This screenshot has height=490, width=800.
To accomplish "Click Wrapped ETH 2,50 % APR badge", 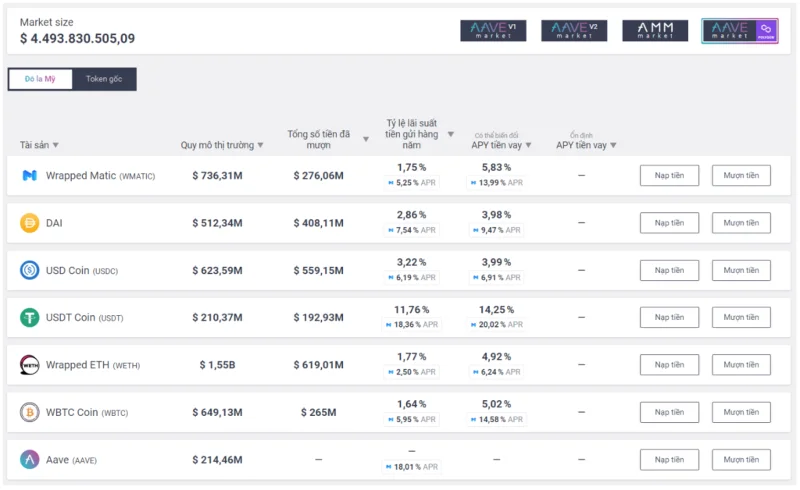I will [412, 372].
